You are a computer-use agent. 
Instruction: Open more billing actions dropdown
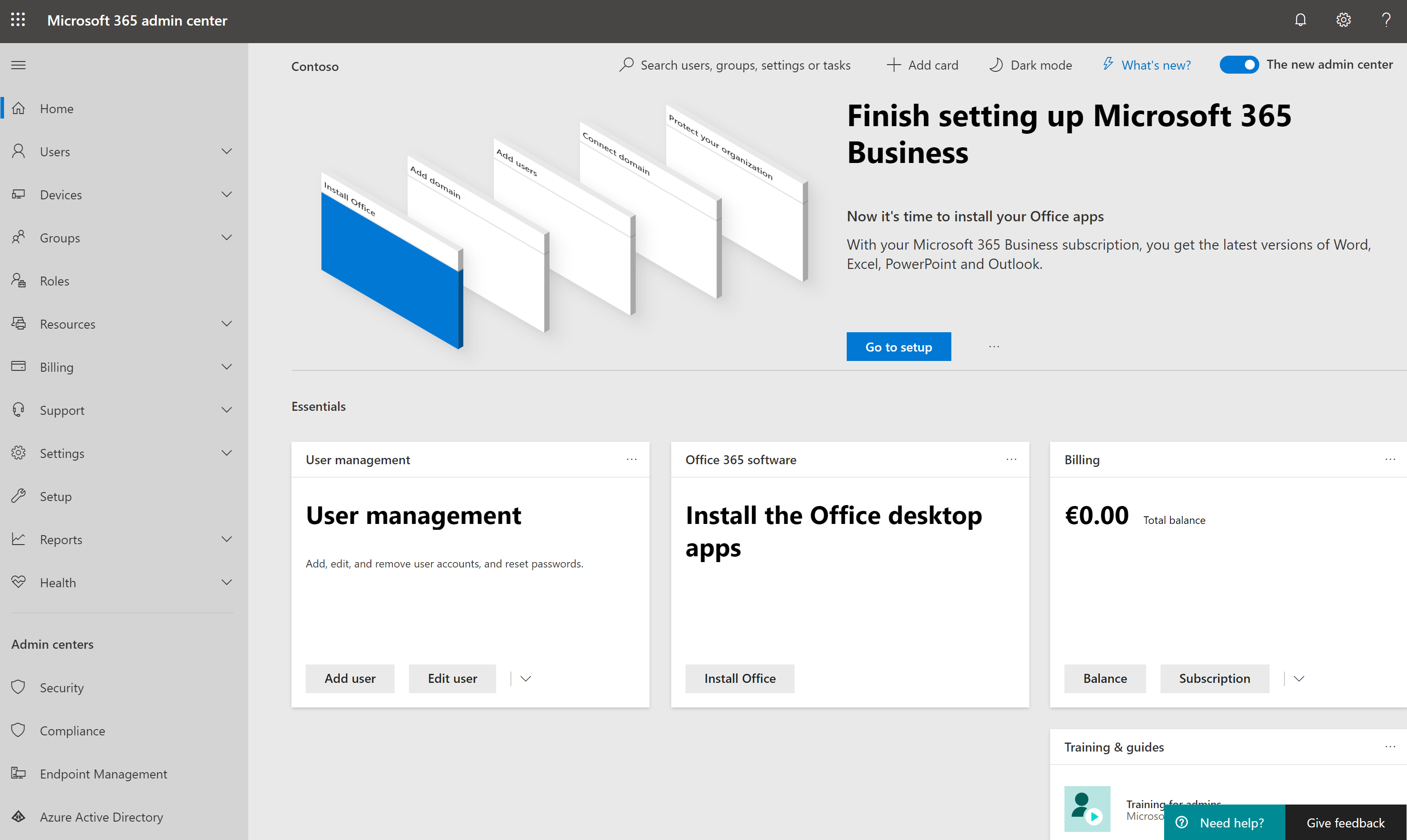1299,678
